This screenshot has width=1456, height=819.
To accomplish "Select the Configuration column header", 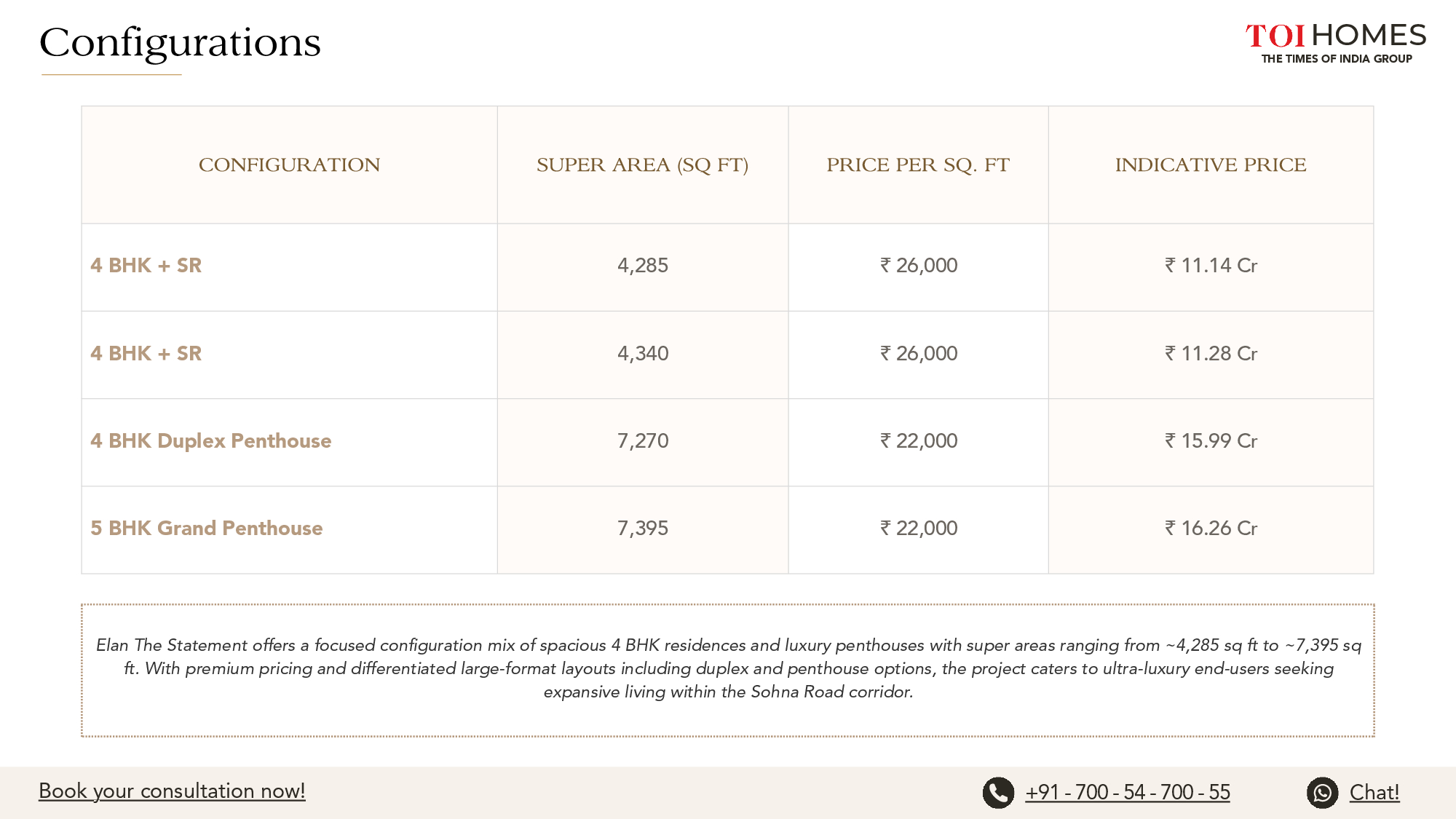I will [x=289, y=165].
